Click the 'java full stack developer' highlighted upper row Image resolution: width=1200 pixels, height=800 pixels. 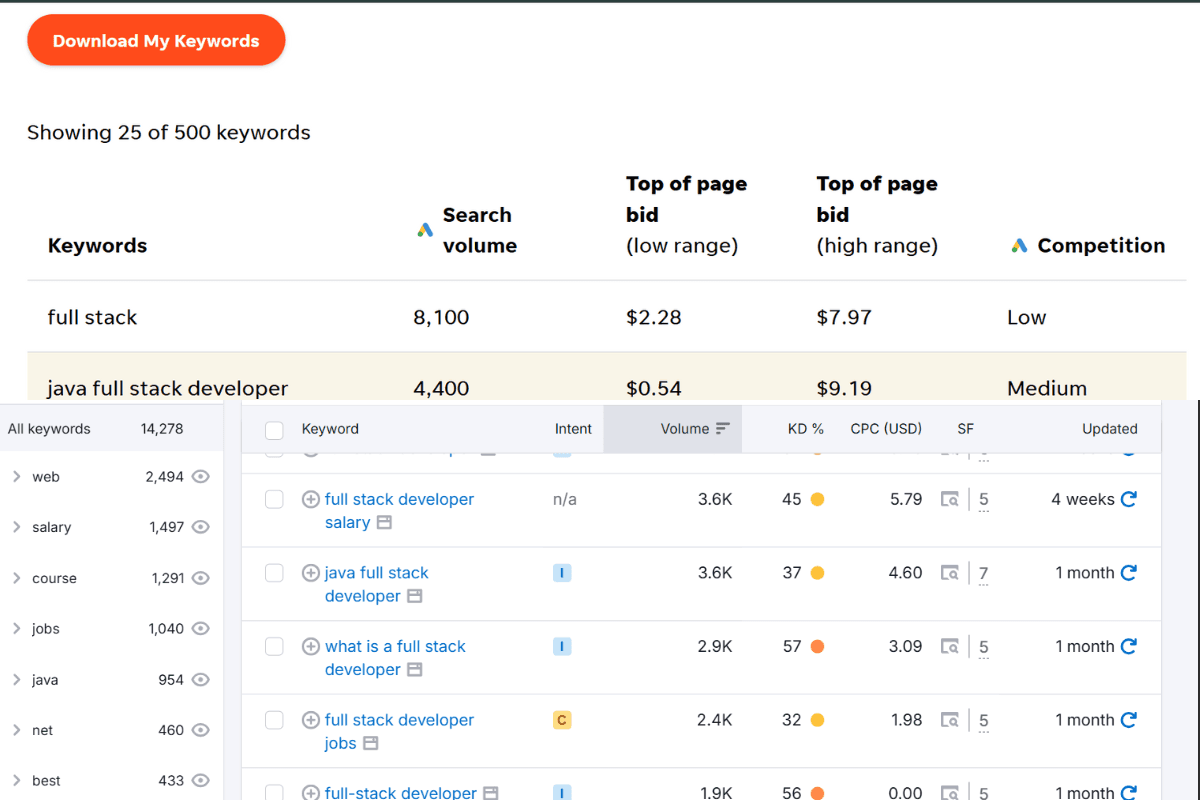[x=607, y=376]
